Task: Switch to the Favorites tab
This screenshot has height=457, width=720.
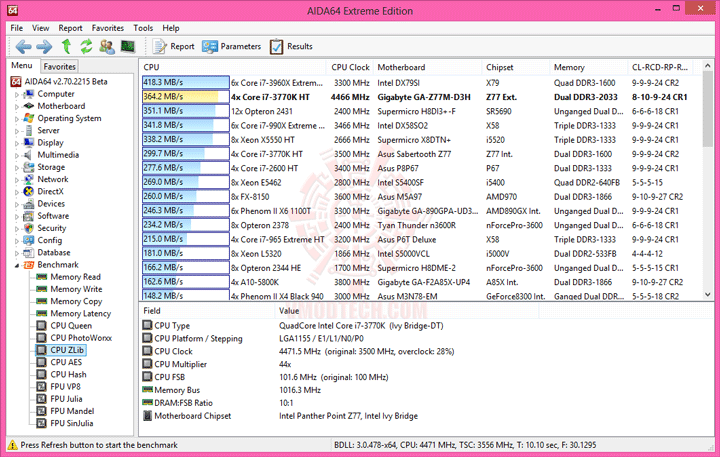Action: tap(60, 67)
